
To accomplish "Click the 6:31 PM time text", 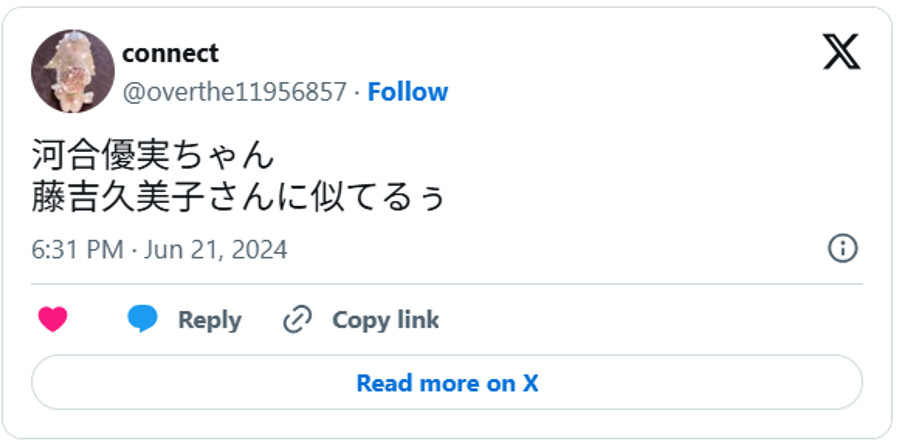I will (77, 249).
